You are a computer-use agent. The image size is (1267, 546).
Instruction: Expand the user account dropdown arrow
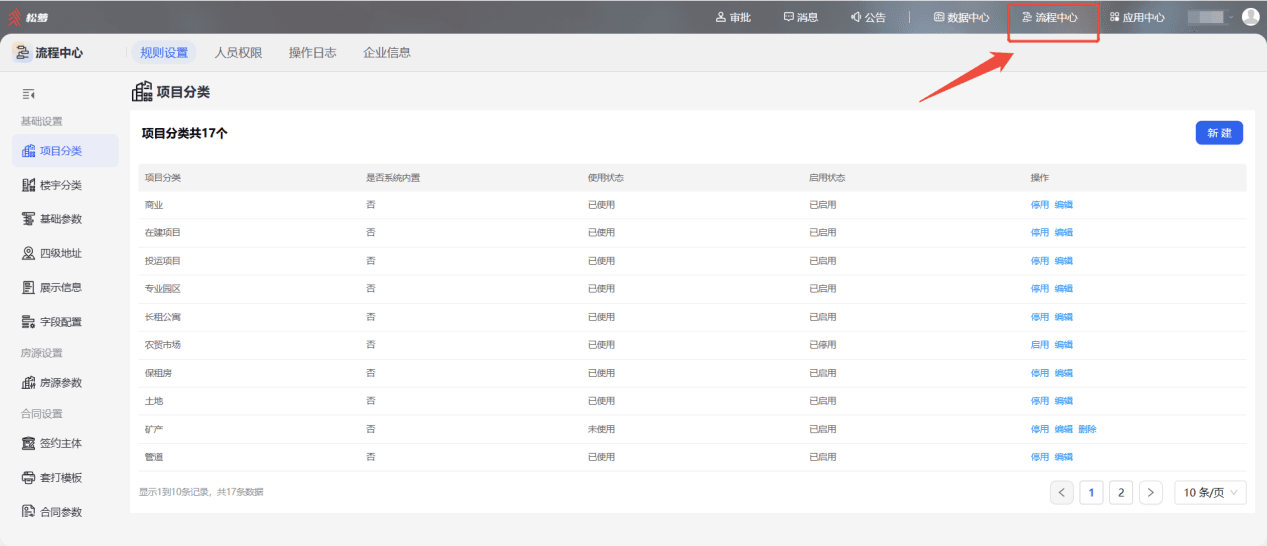click(1231, 17)
